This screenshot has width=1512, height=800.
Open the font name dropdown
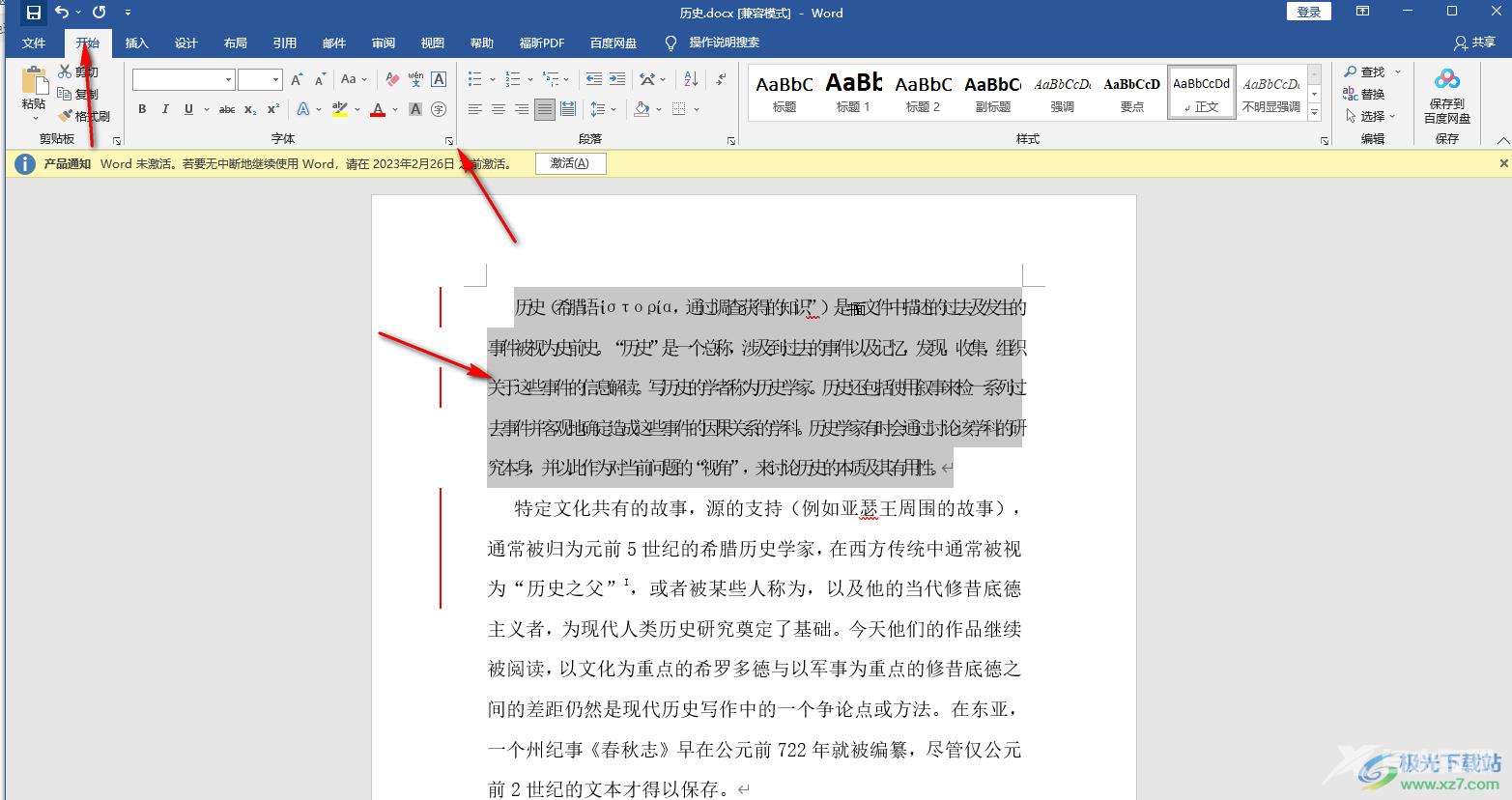pos(228,79)
